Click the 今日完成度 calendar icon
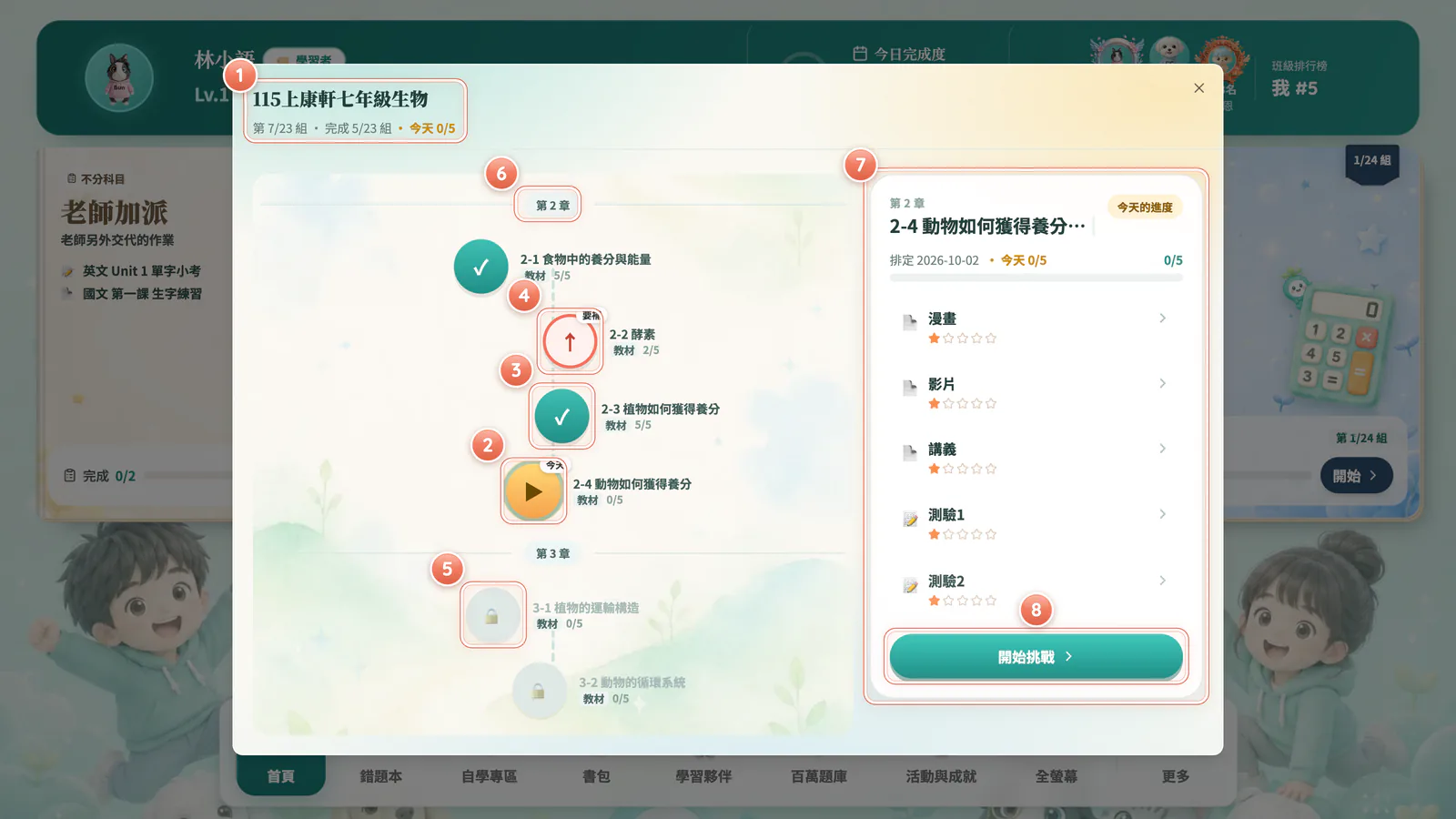The height and width of the screenshot is (819, 1456). (860, 54)
